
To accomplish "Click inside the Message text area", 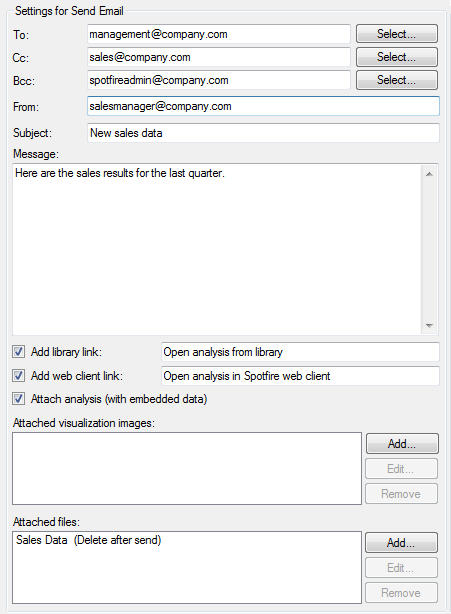I will pos(216,249).
